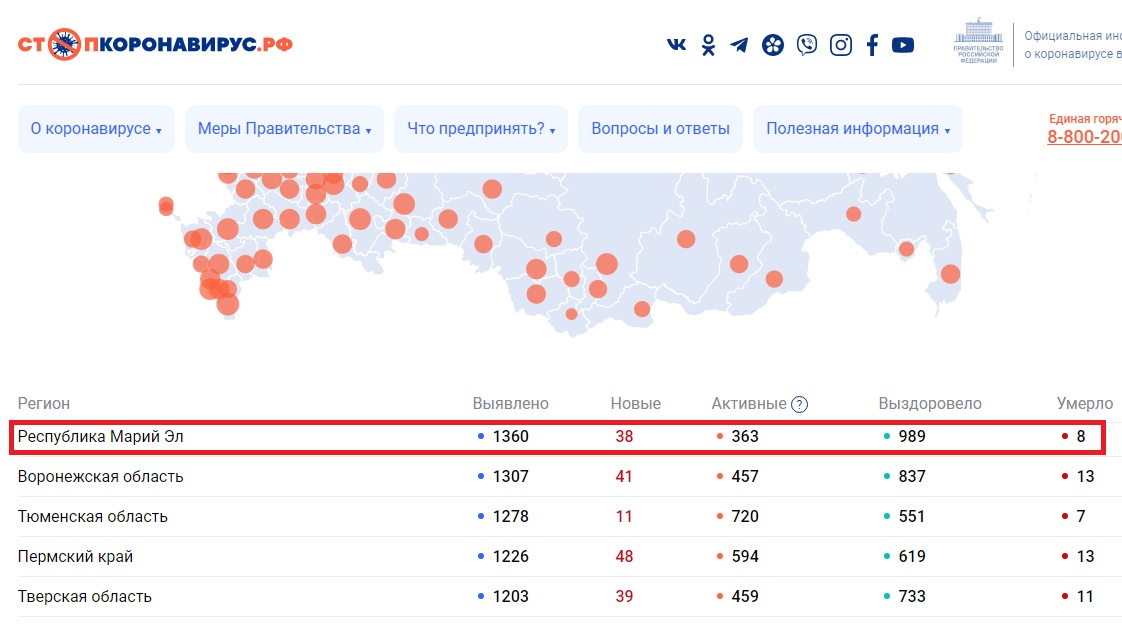This screenshot has width=1122, height=633.
Task: Click the Instagram icon
Action: pyautogui.click(x=841, y=45)
